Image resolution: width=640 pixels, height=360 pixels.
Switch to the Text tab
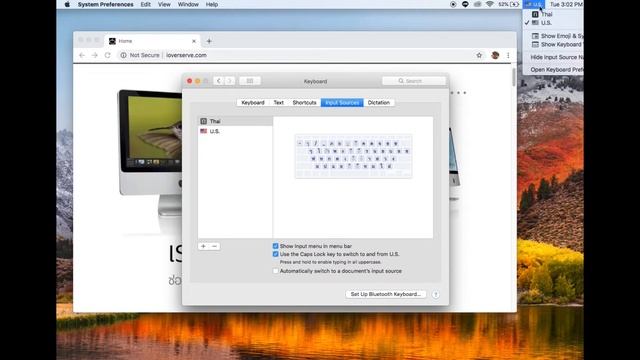tap(279, 103)
